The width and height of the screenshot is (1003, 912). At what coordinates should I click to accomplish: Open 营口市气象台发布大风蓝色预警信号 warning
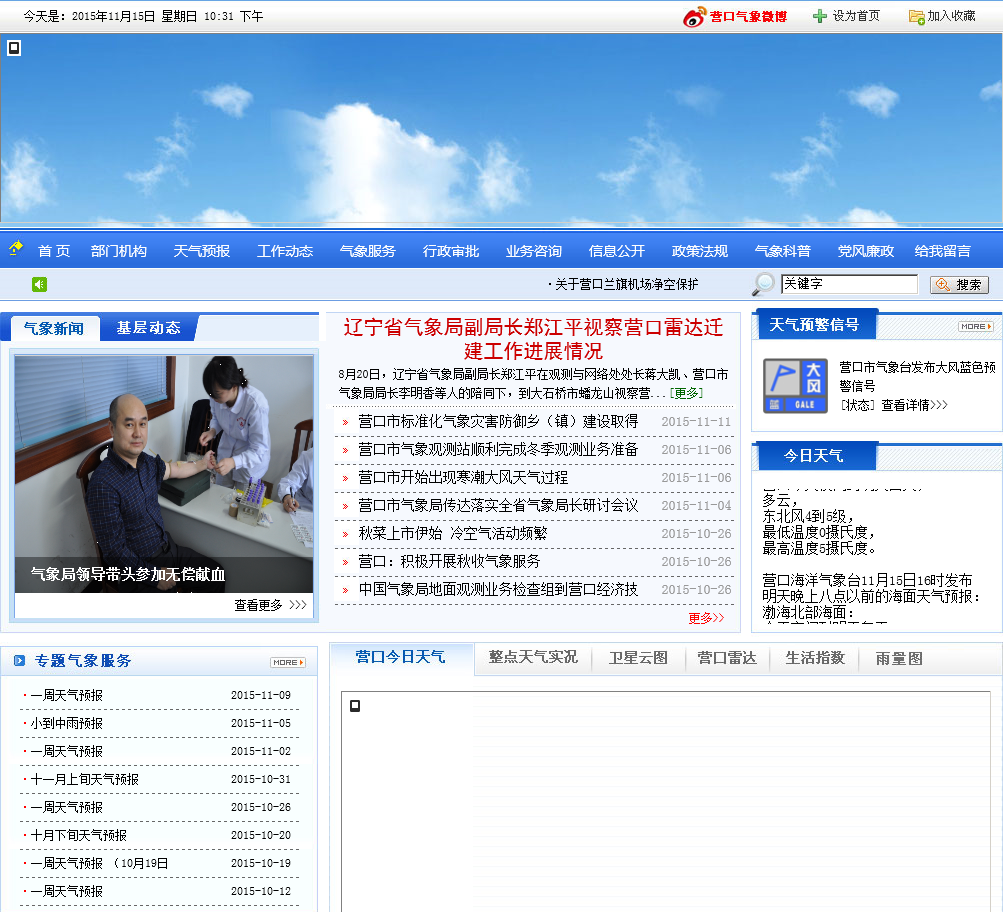tap(917, 376)
